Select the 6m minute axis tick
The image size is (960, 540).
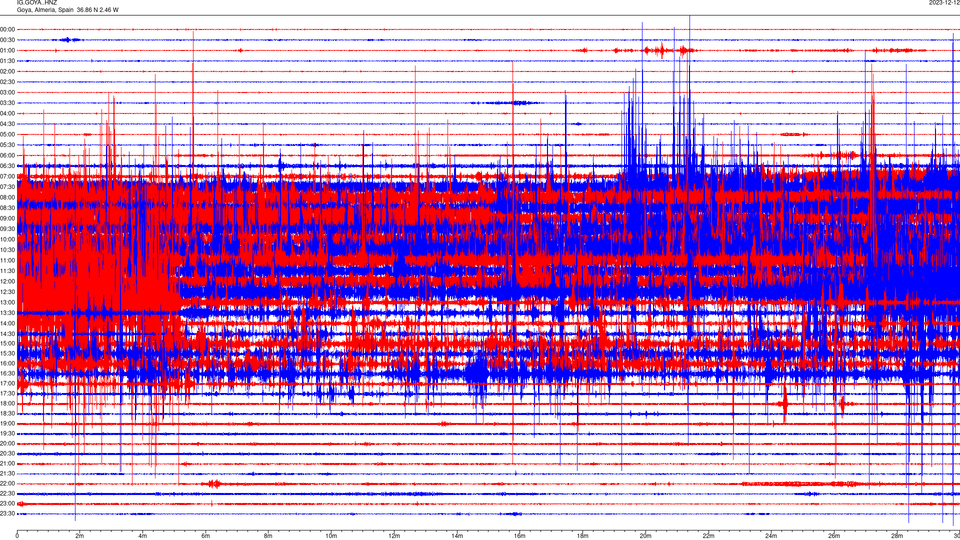(205, 536)
